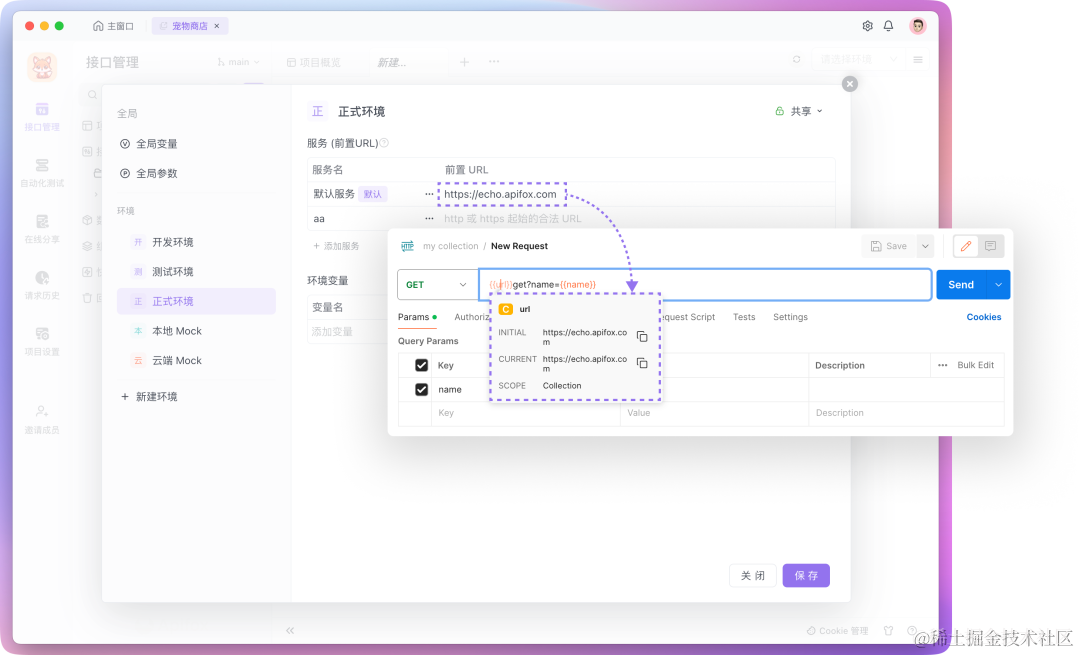Click 保存 button in dialog
The width and height of the screenshot is (1080, 655).
click(x=806, y=576)
